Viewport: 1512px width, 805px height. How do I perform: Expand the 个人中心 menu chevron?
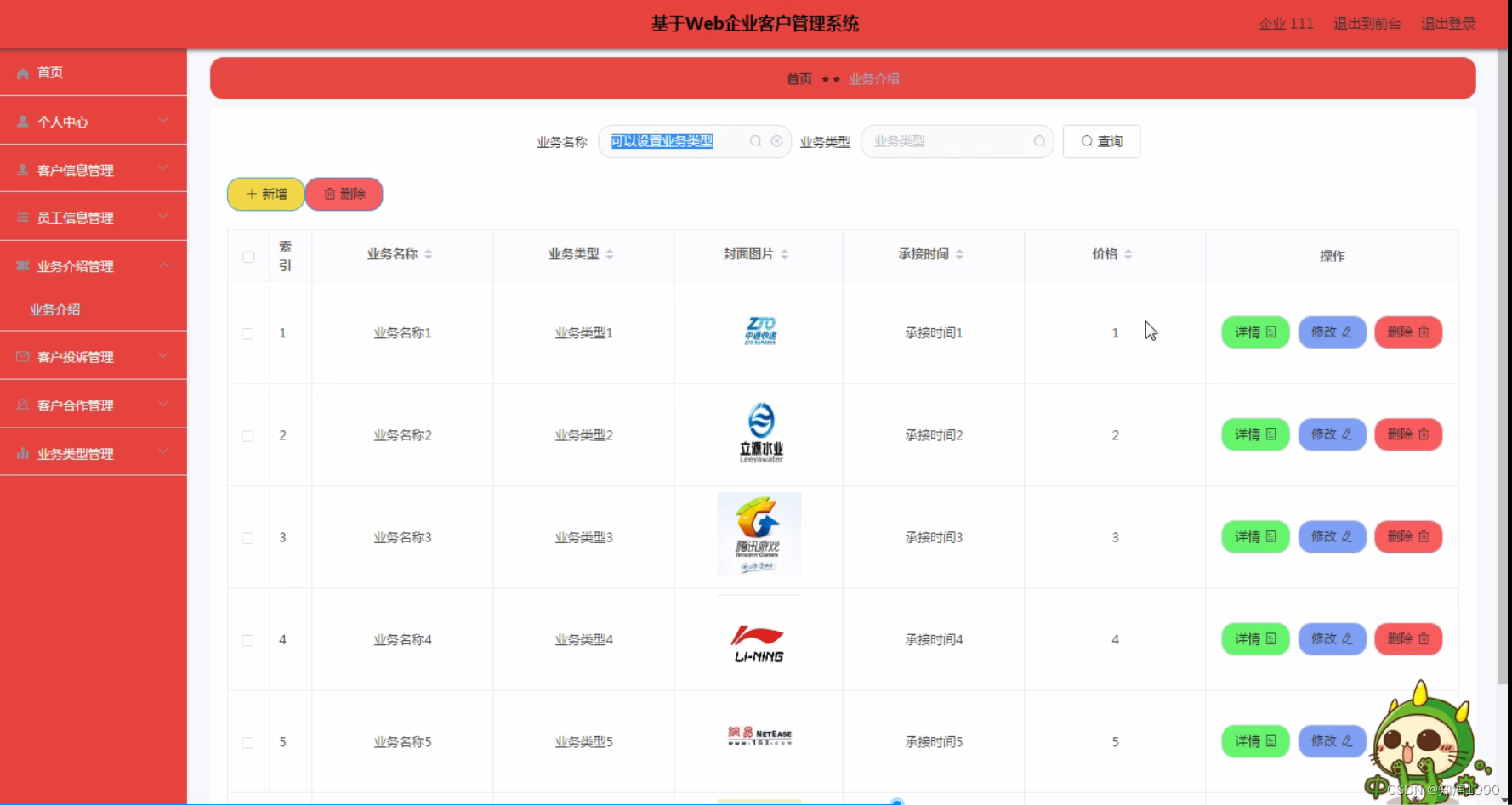point(162,121)
